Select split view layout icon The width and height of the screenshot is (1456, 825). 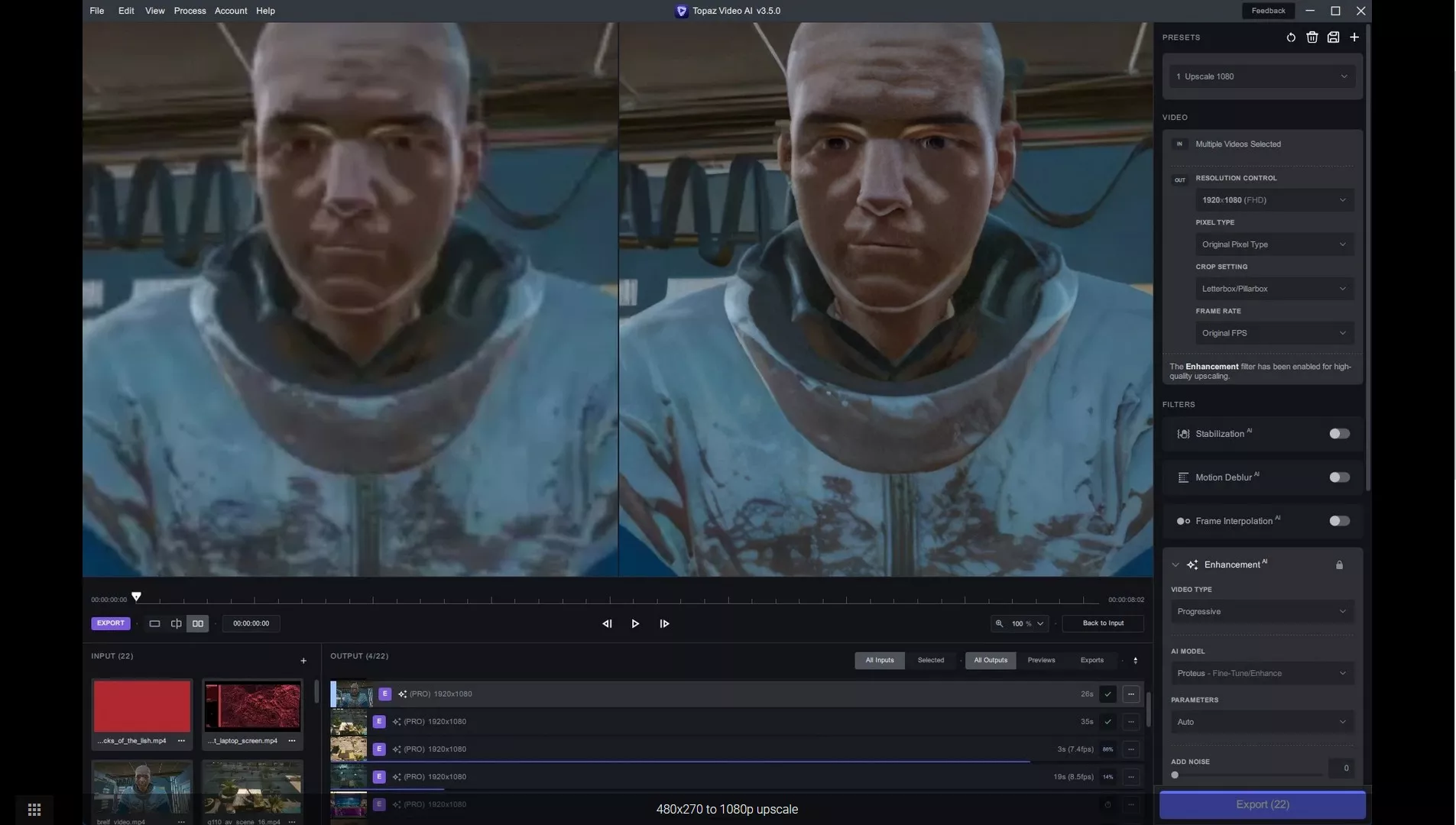tap(176, 624)
